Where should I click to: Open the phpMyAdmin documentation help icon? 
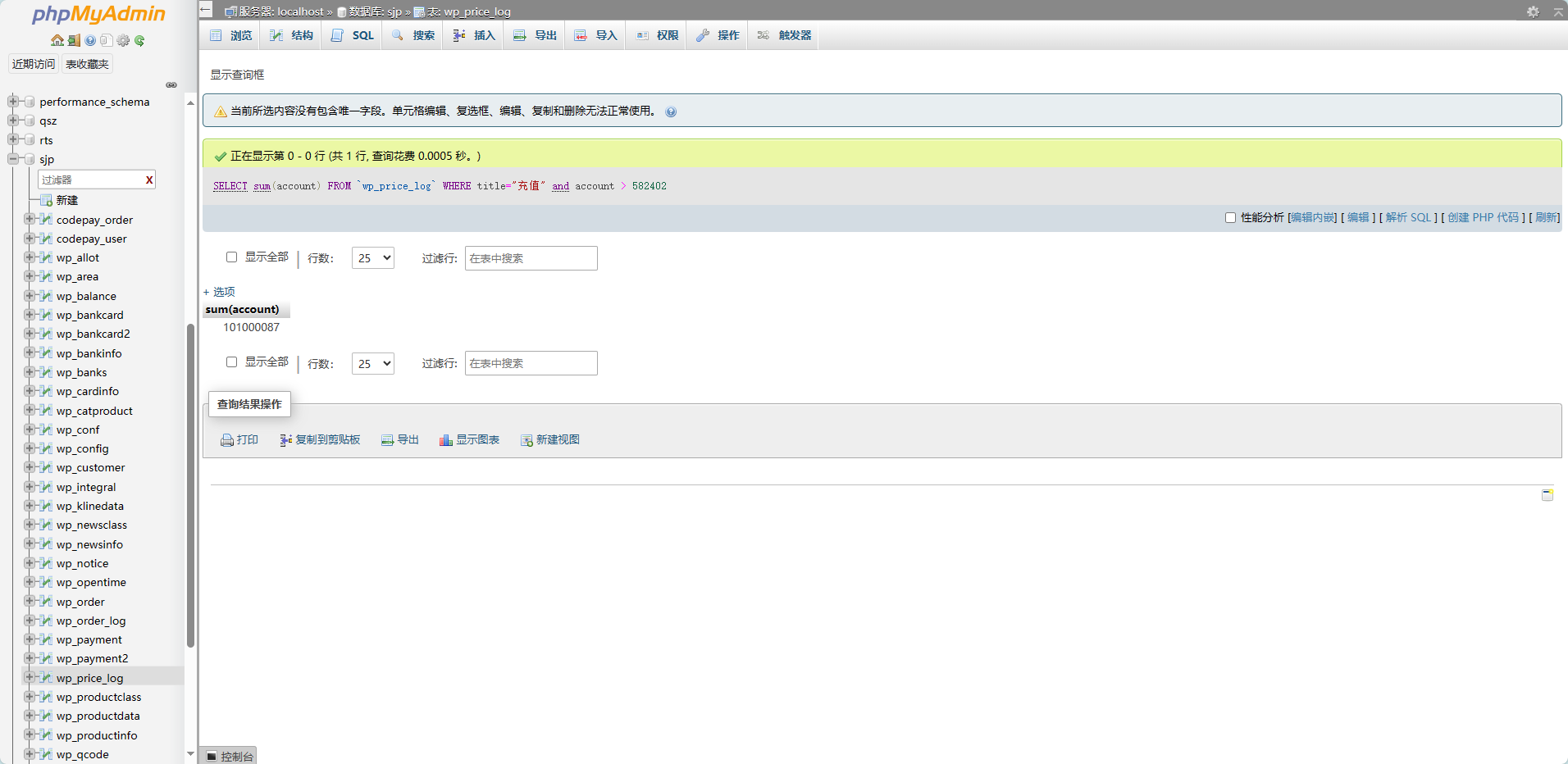(90, 40)
